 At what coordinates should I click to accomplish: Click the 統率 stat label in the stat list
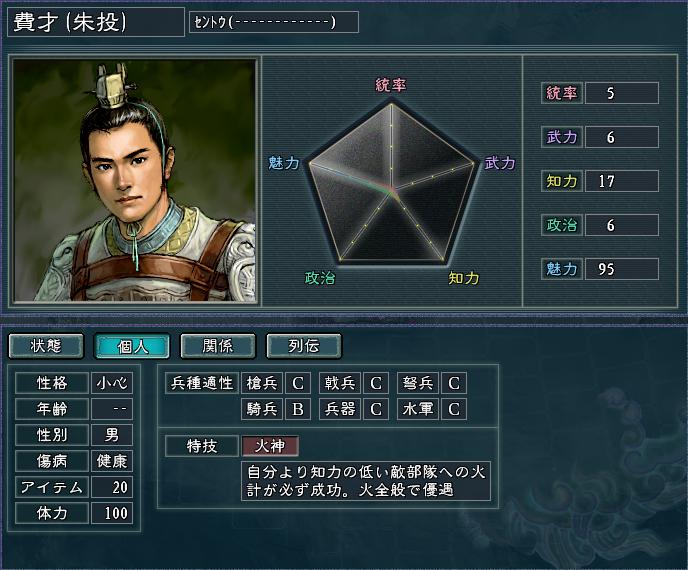[x=562, y=93]
